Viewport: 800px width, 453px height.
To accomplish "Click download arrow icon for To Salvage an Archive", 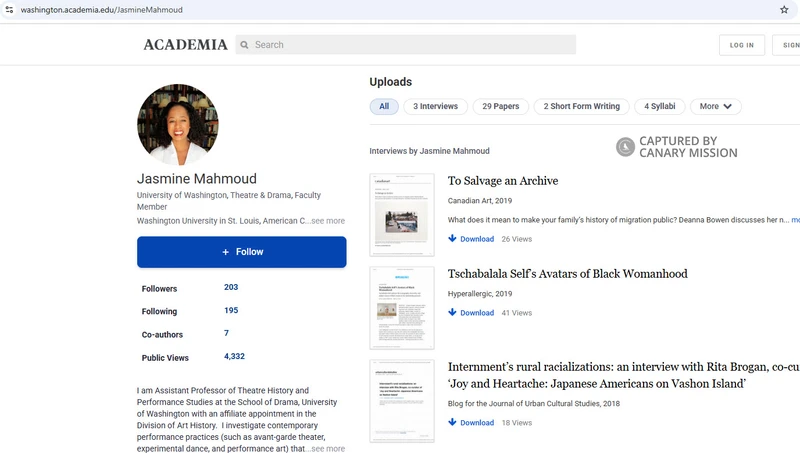I will point(452,238).
